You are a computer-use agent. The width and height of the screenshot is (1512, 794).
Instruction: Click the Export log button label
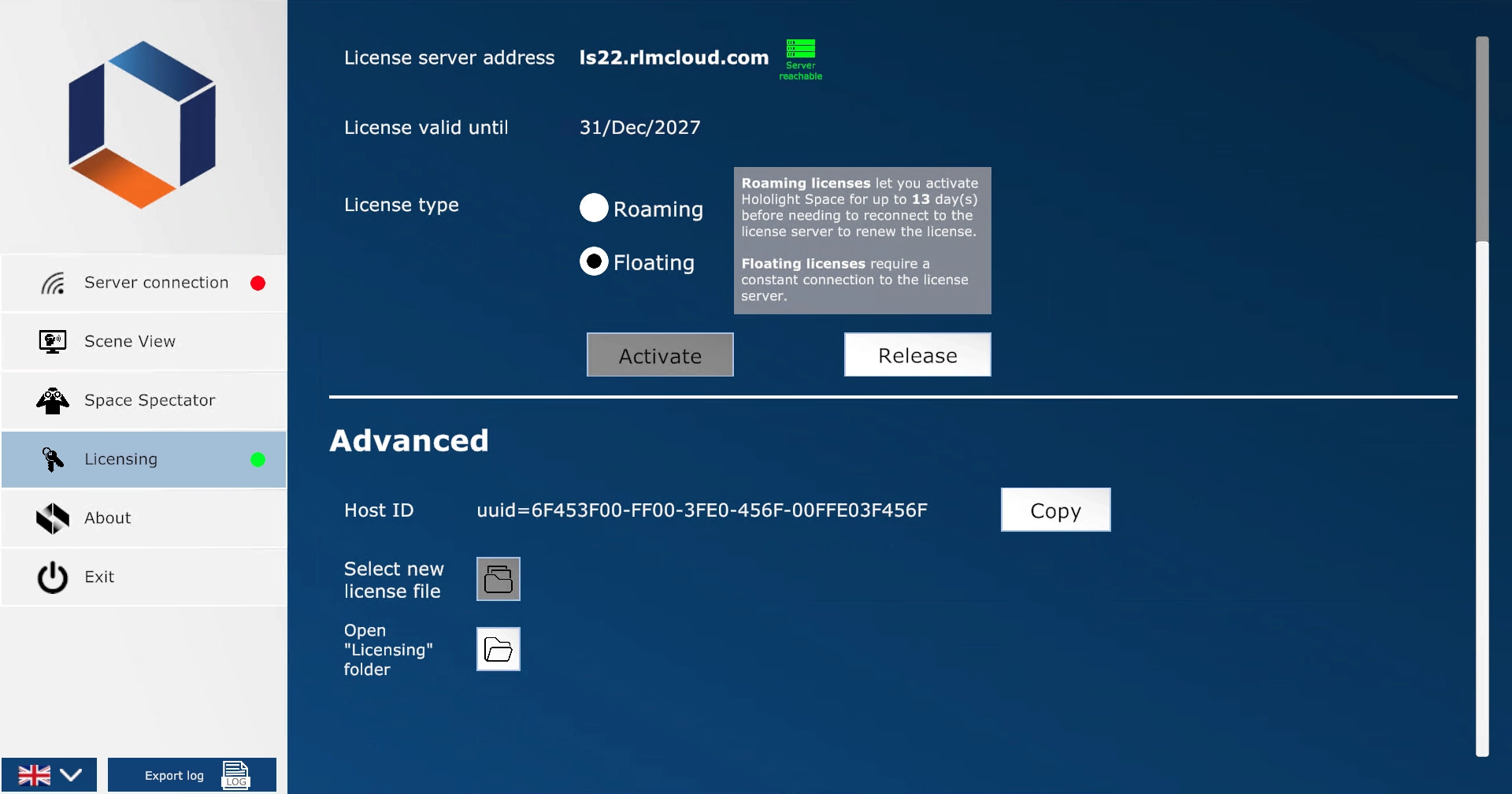(x=174, y=776)
